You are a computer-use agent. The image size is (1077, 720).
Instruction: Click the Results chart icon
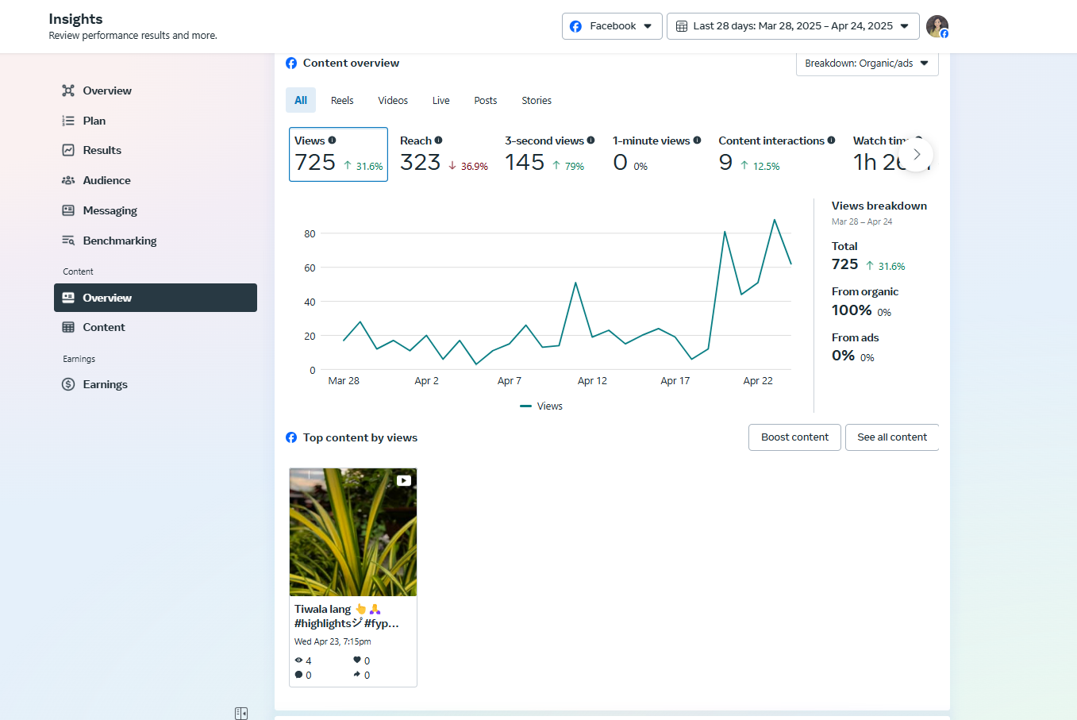68,150
